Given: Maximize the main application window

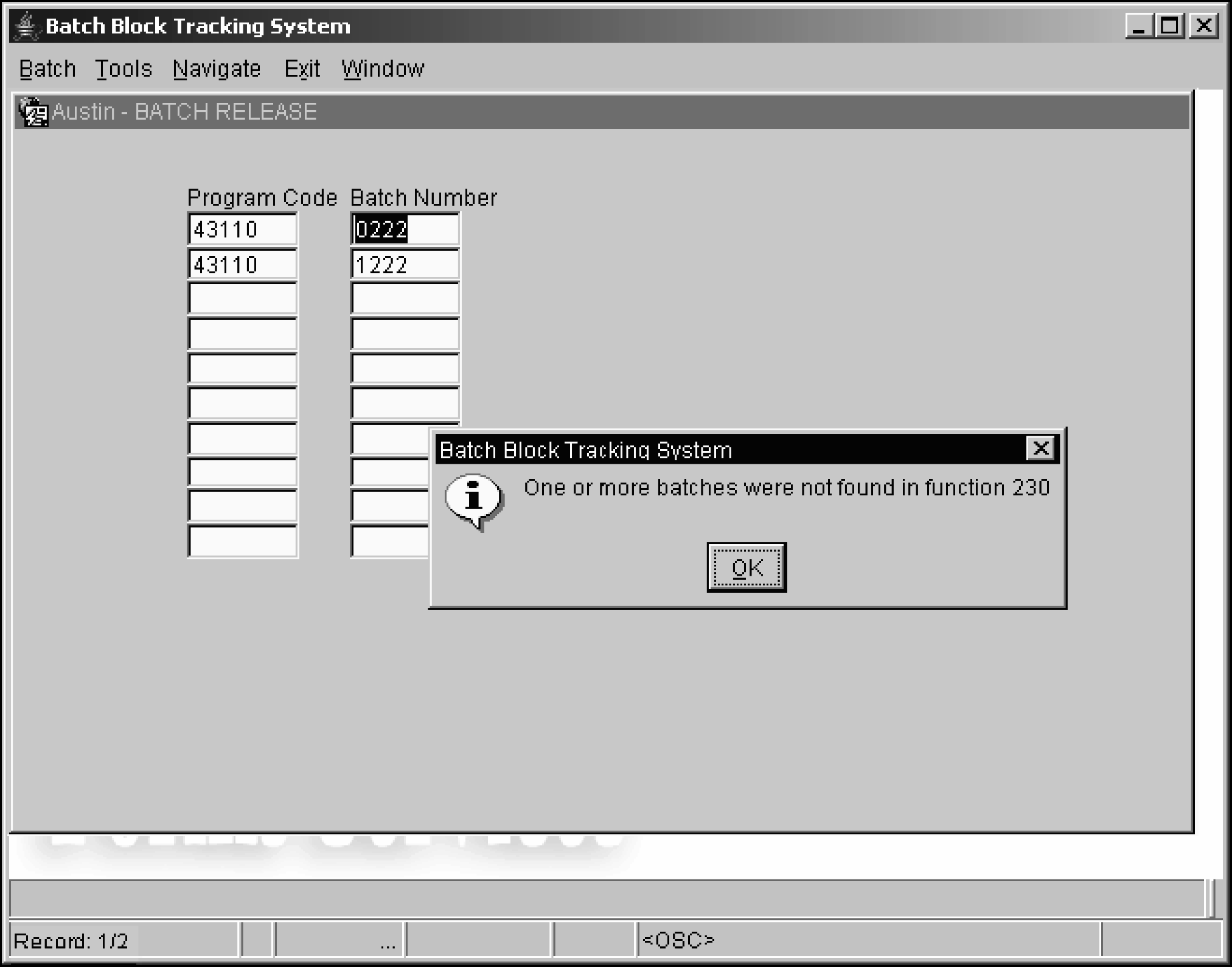Looking at the screenshot, I should [1170, 26].
